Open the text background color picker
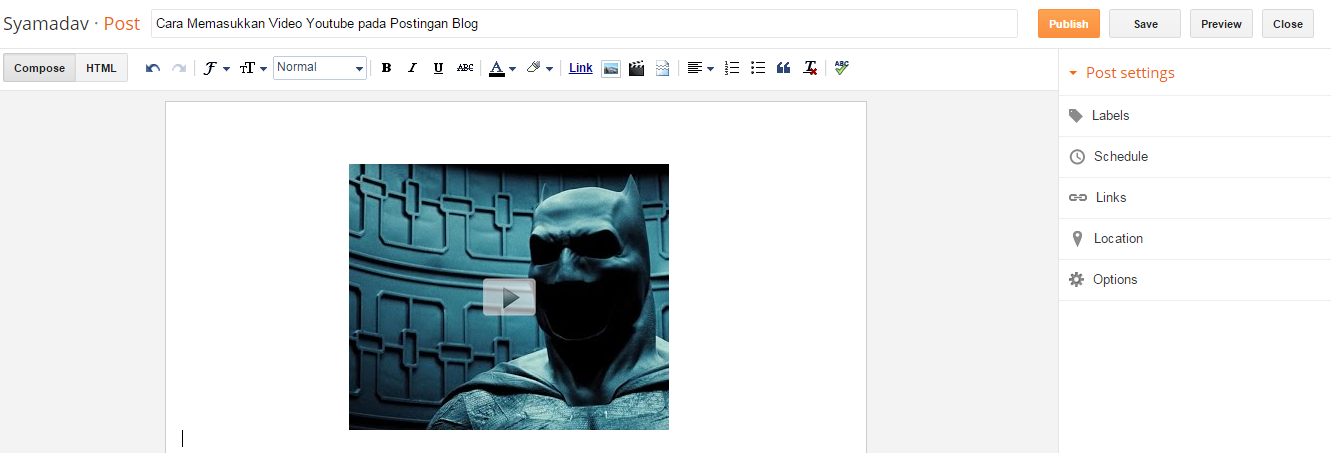1331x453 pixels. point(540,68)
